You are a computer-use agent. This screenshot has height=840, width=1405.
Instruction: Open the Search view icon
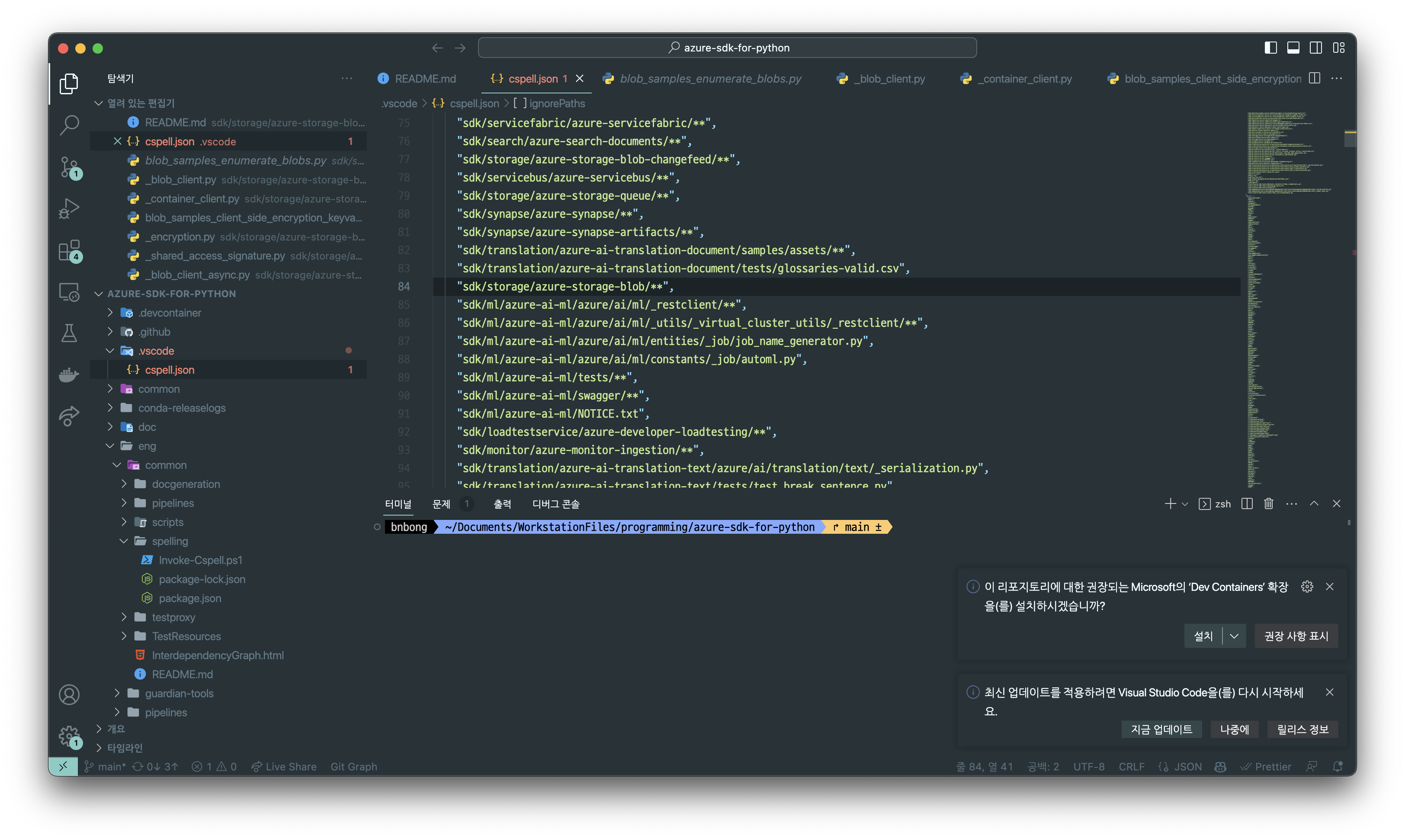[x=69, y=125]
